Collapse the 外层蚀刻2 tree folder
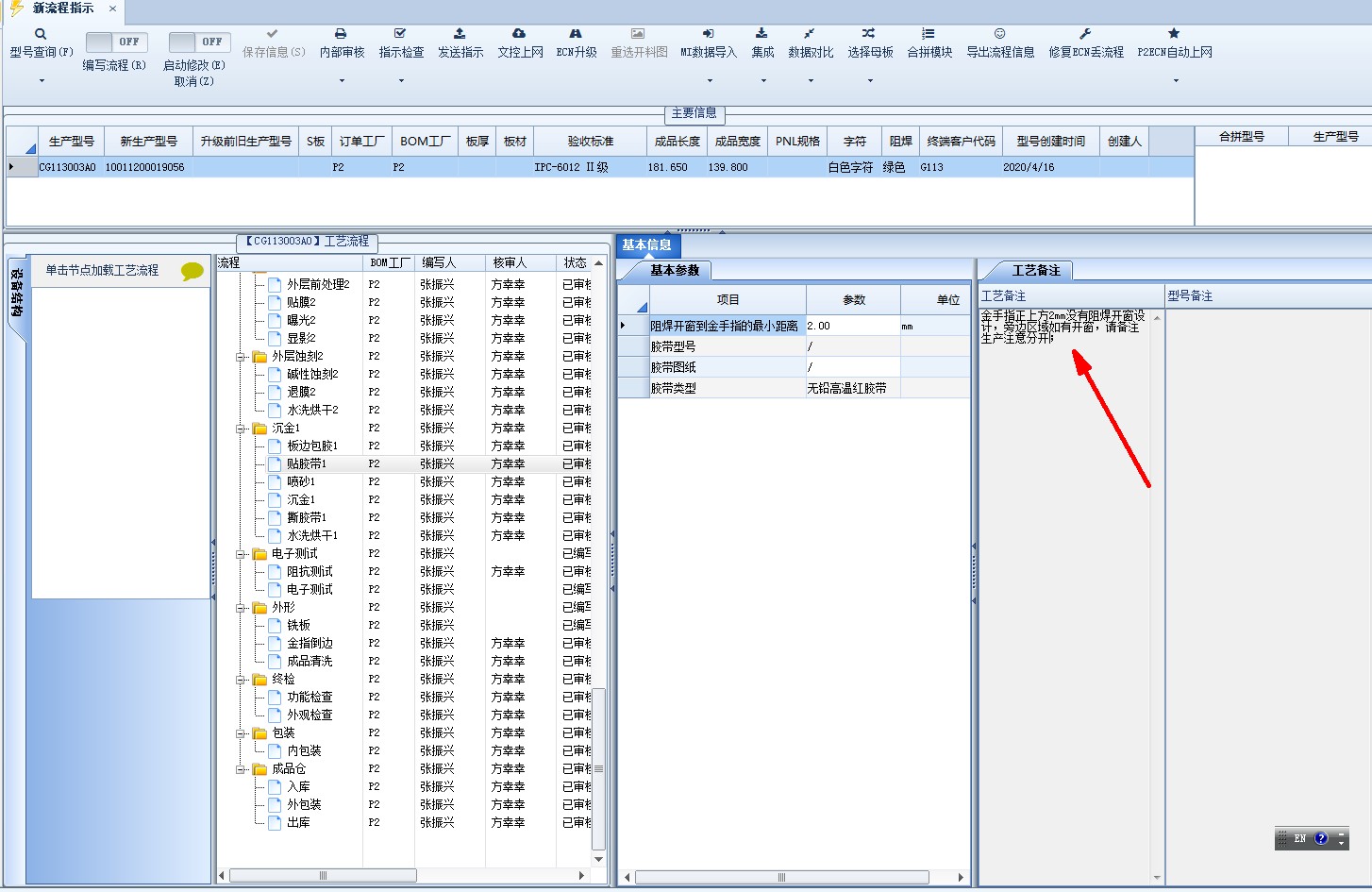1372x892 pixels. pos(241,357)
